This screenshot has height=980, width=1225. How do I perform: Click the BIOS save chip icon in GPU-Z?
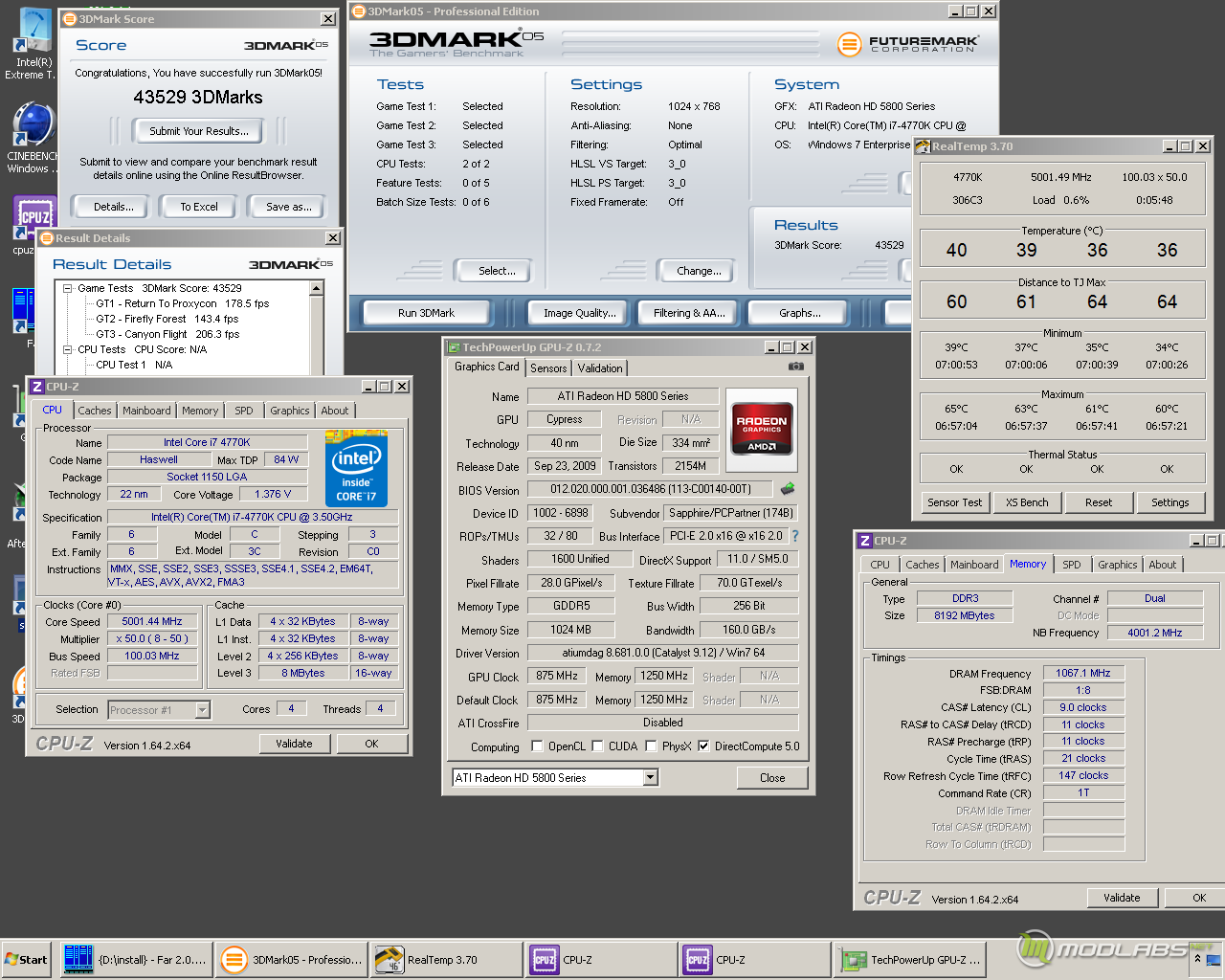pyautogui.click(x=788, y=489)
